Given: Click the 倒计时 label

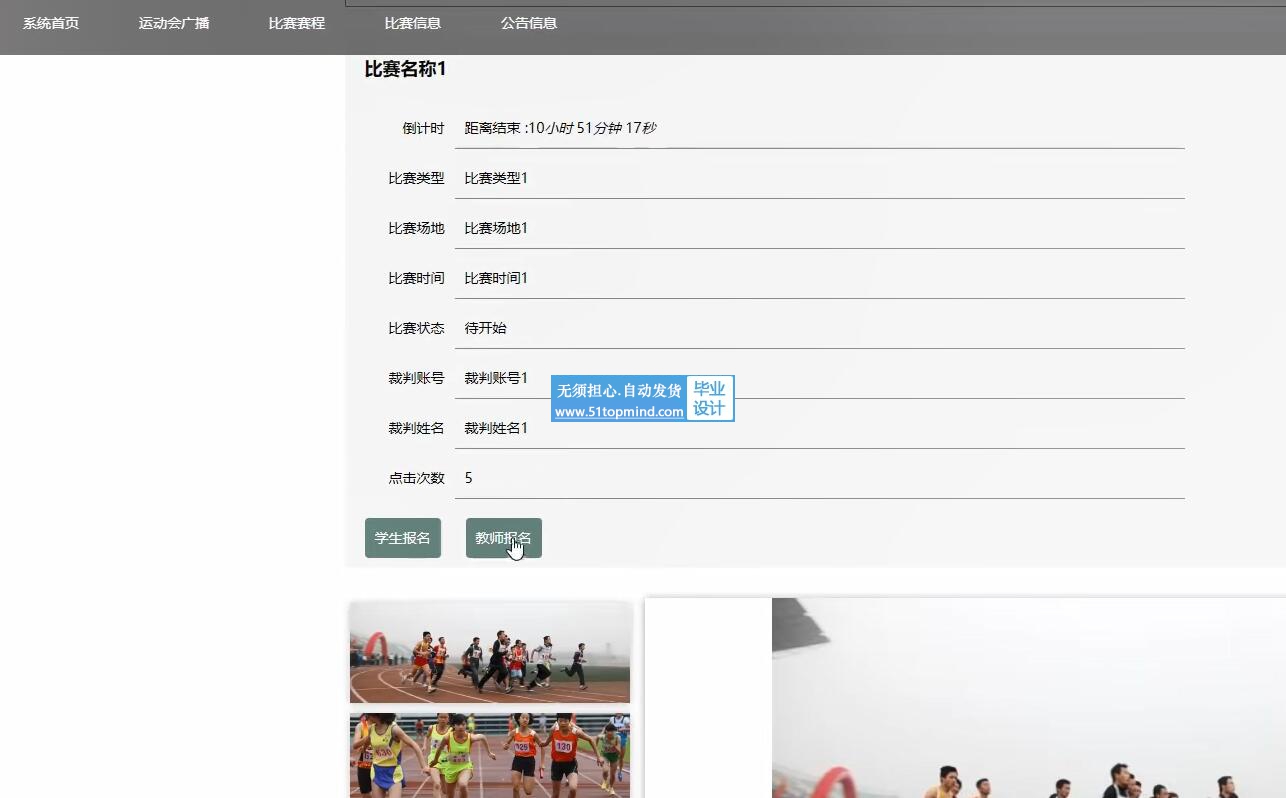Looking at the screenshot, I should pos(423,128).
